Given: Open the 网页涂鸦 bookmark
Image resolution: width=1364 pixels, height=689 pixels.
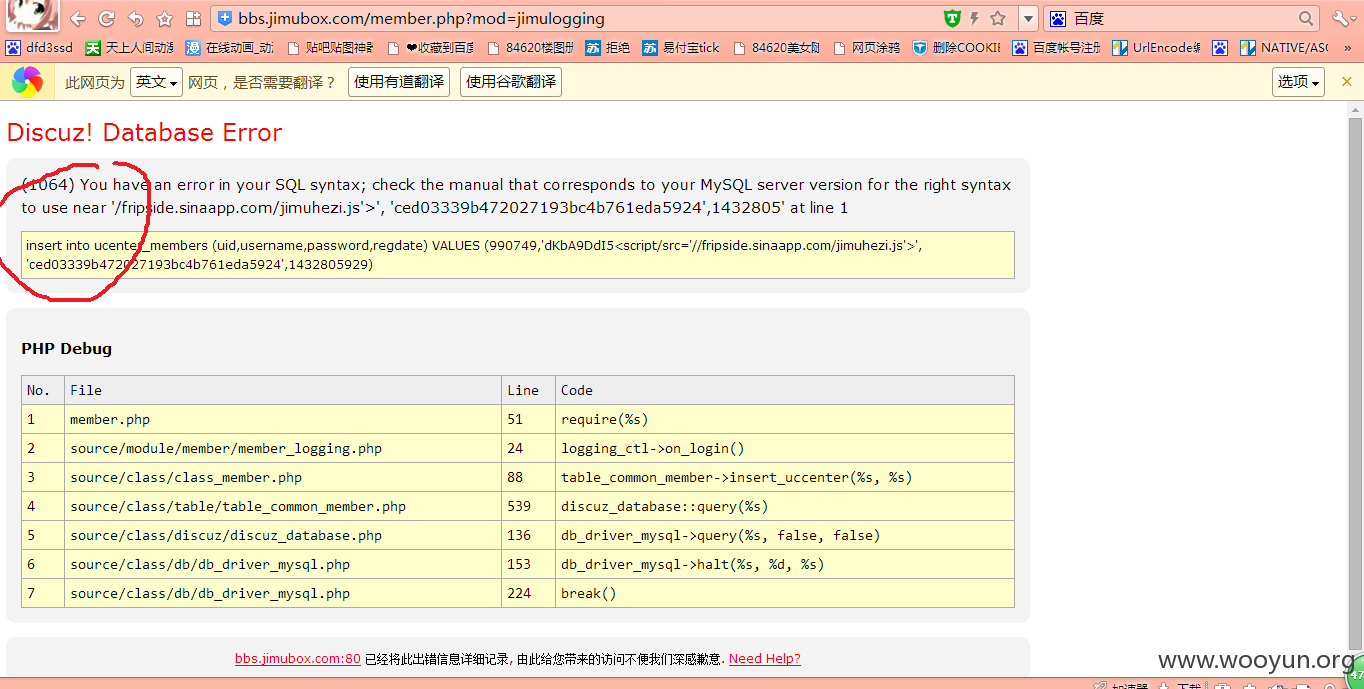Looking at the screenshot, I should pyautogui.click(x=866, y=47).
